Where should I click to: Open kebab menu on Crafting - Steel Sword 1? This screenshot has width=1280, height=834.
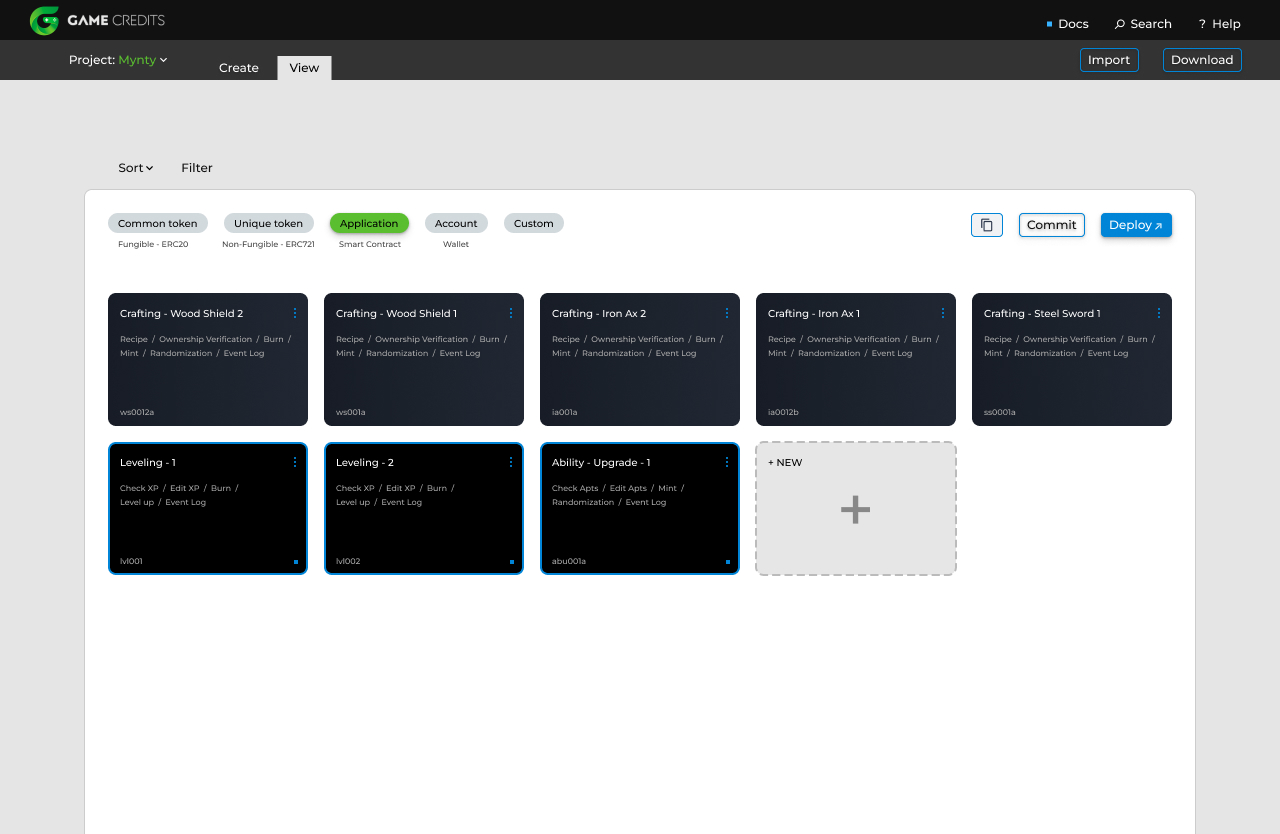click(1159, 313)
